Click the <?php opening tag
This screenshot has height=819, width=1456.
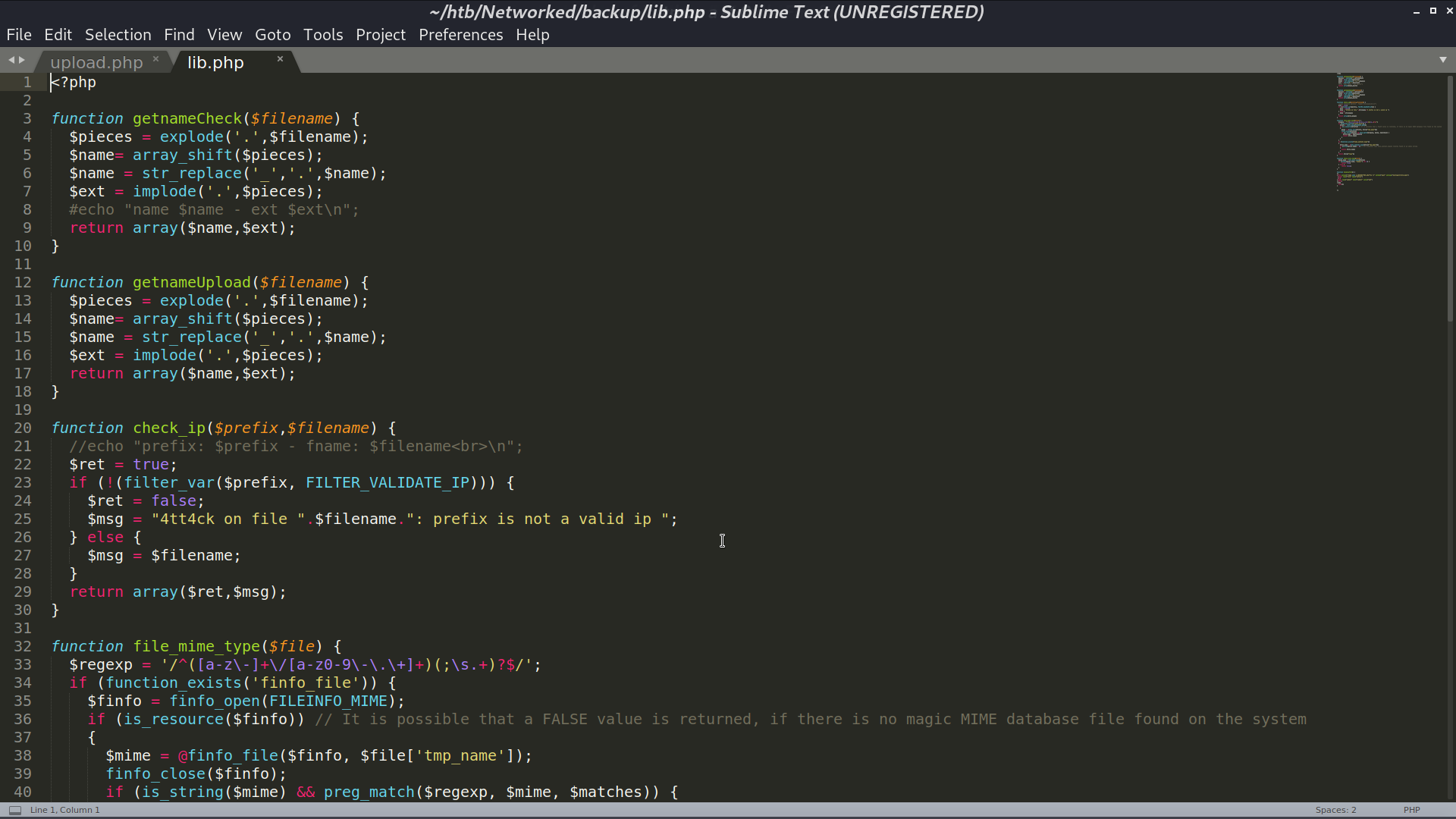click(74, 82)
